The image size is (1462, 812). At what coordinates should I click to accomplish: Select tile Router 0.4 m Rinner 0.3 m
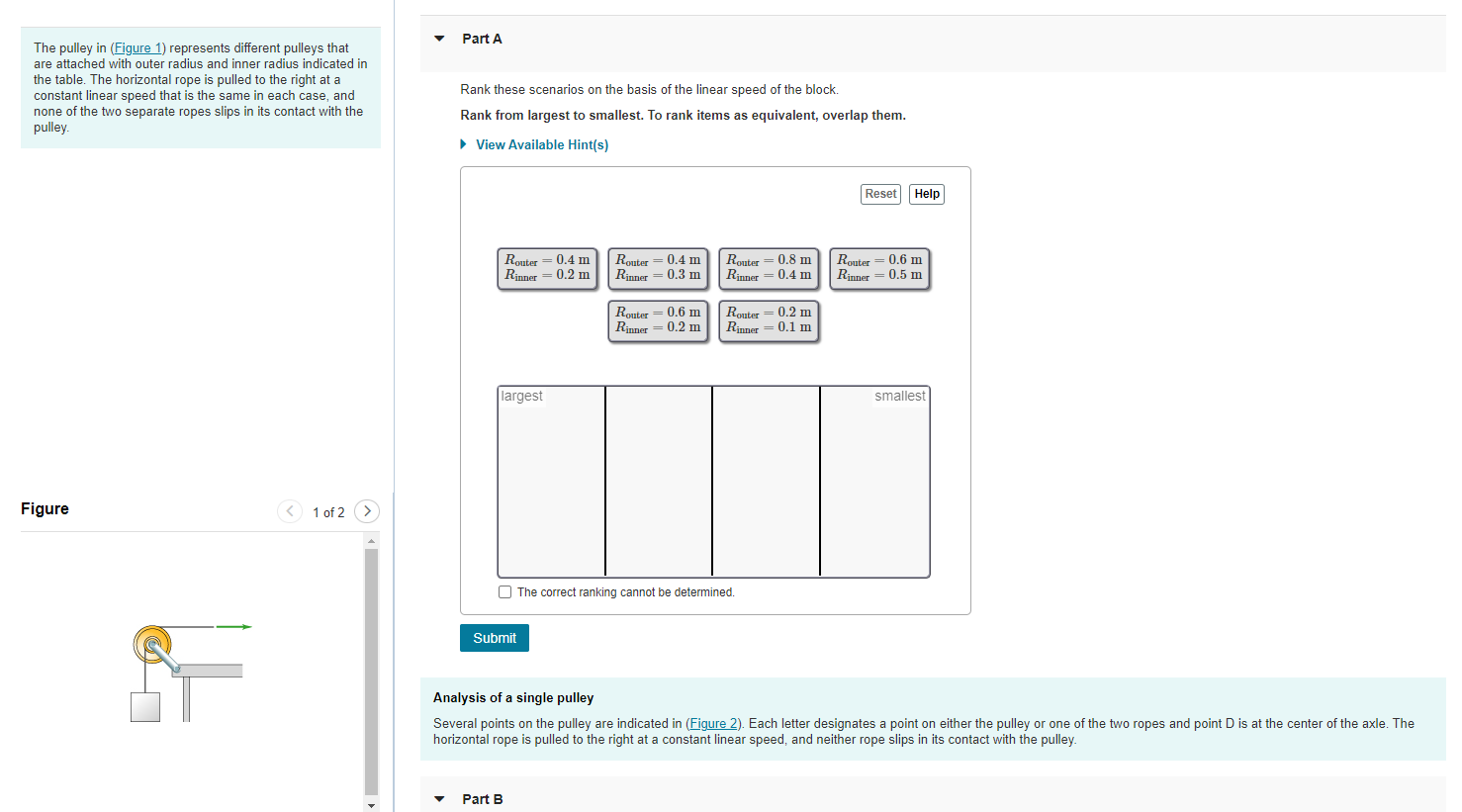click(x=659, y=268)
